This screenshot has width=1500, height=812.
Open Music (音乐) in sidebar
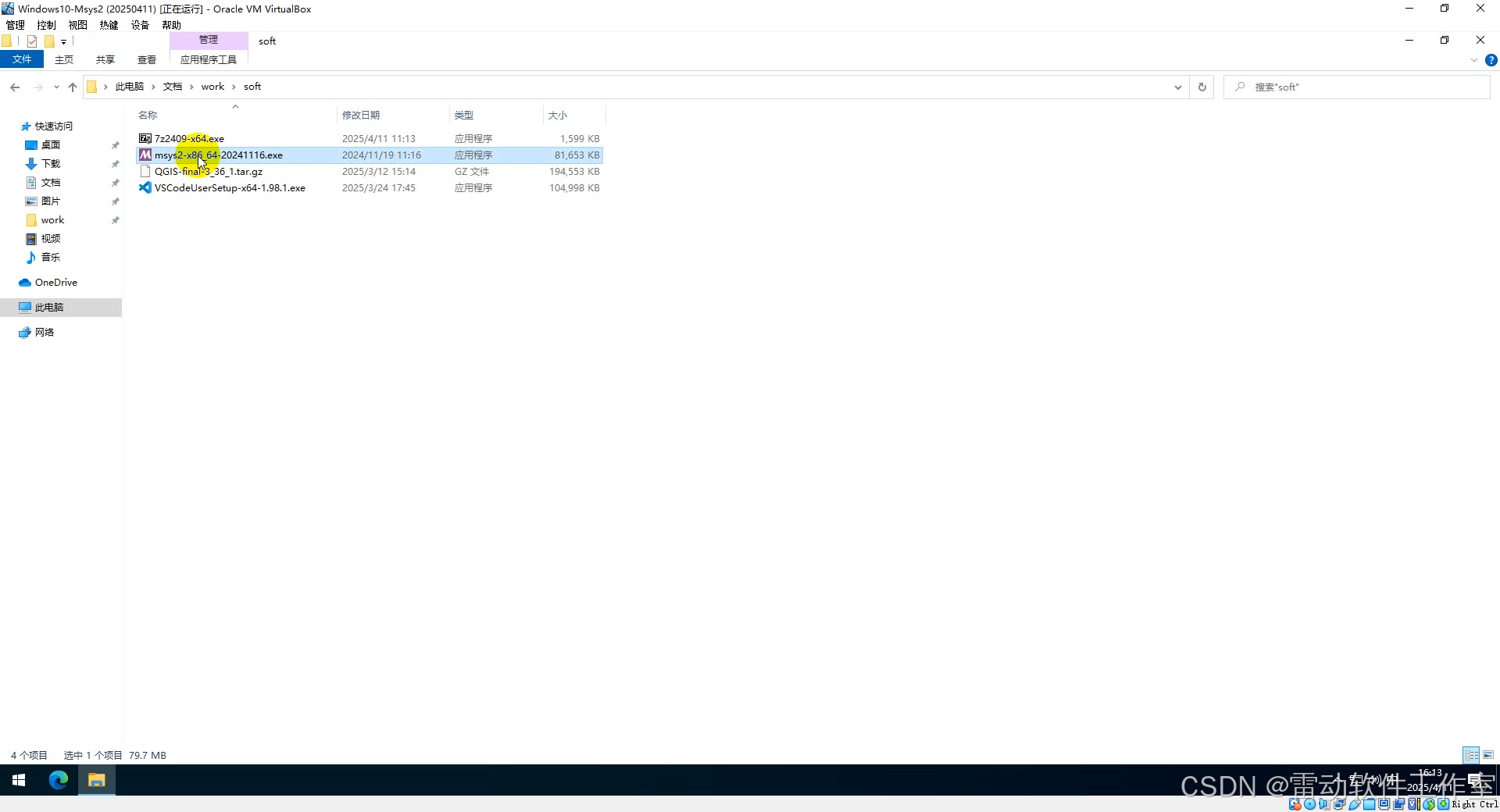click(51, 258)
